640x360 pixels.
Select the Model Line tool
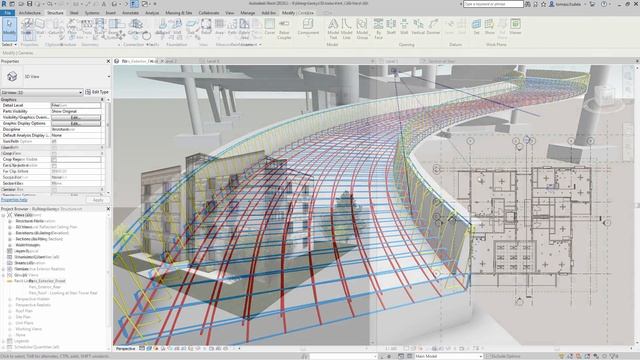(347, 29)
